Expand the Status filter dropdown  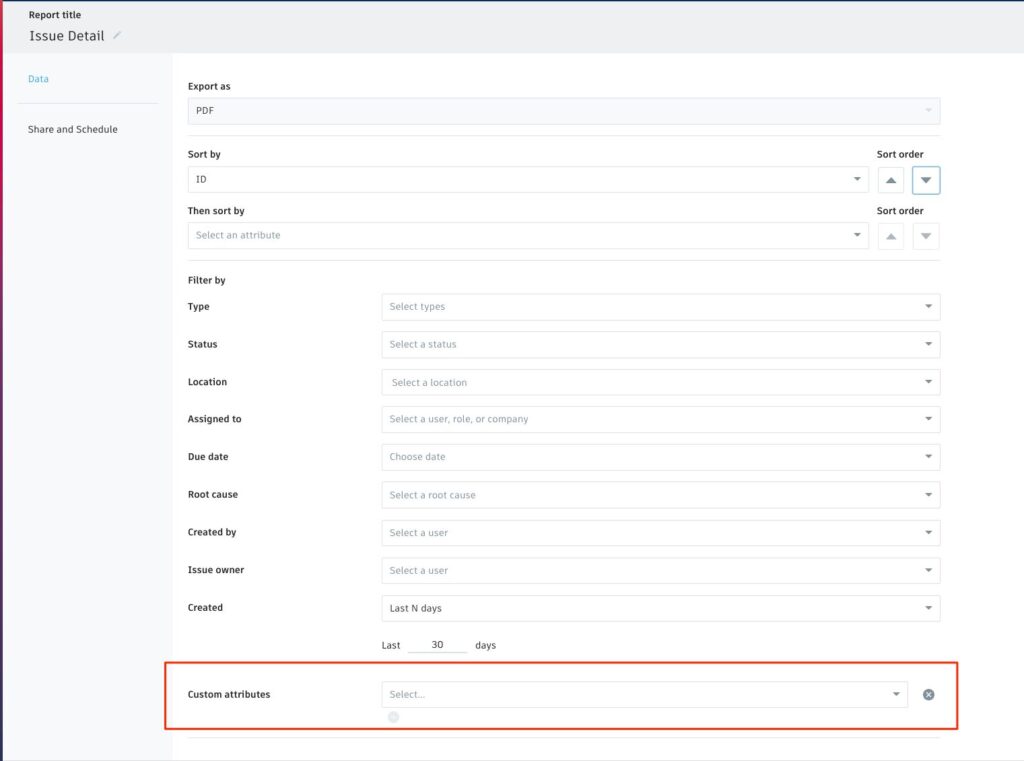pyautogui.click(x=660, y=344)
